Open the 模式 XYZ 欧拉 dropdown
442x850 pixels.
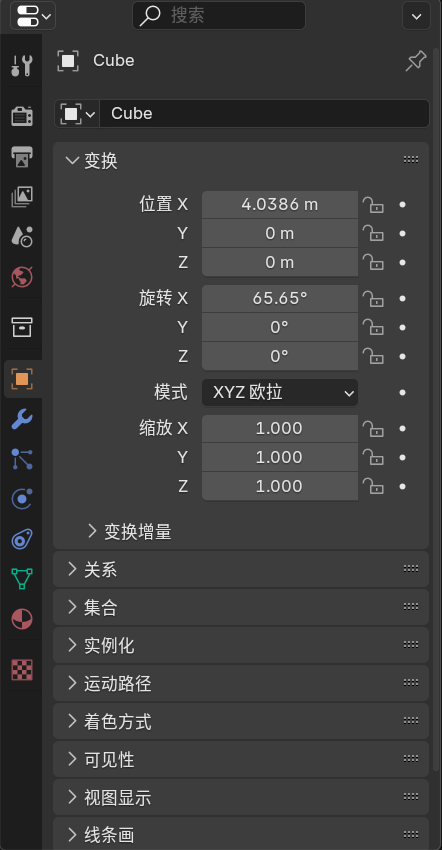280,392
